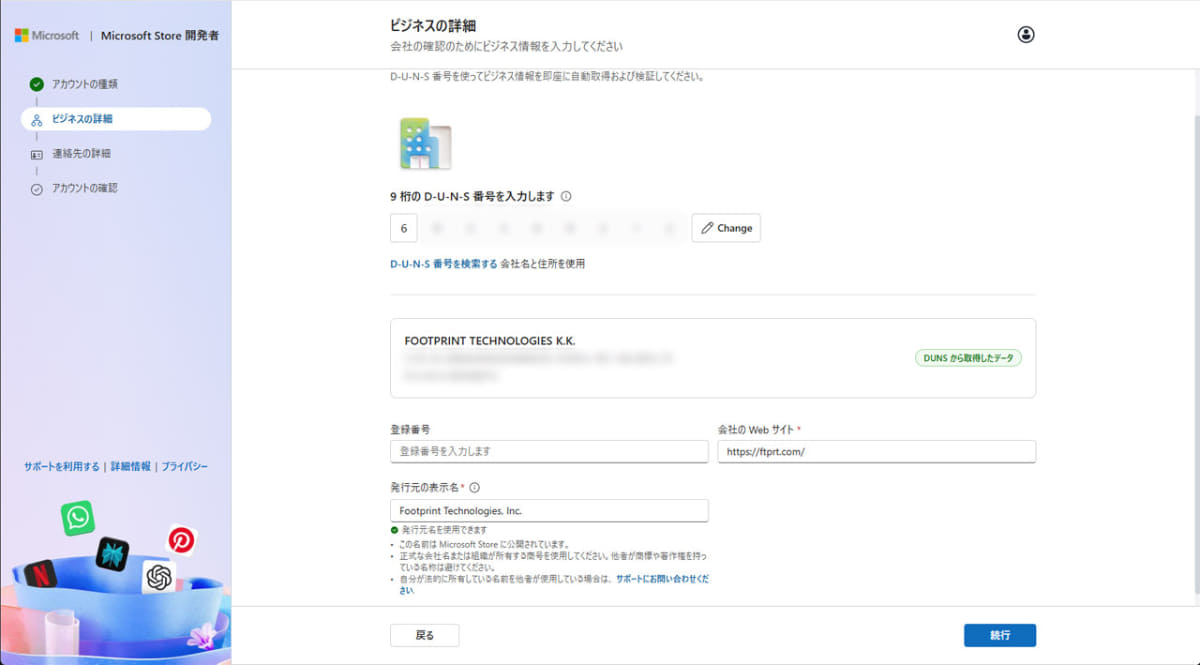Click the D-U-N-S 番号を検索する link

point(443,264)
